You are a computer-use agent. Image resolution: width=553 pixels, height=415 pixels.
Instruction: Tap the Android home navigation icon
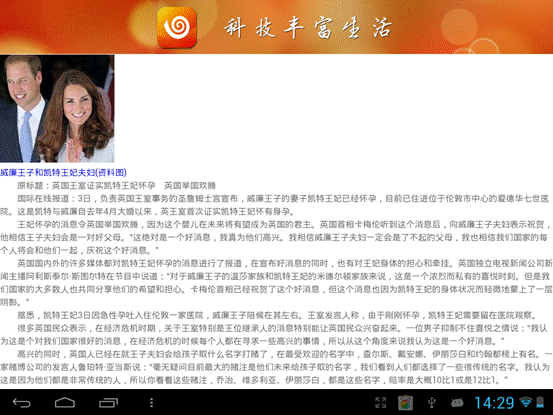(65, 403)
